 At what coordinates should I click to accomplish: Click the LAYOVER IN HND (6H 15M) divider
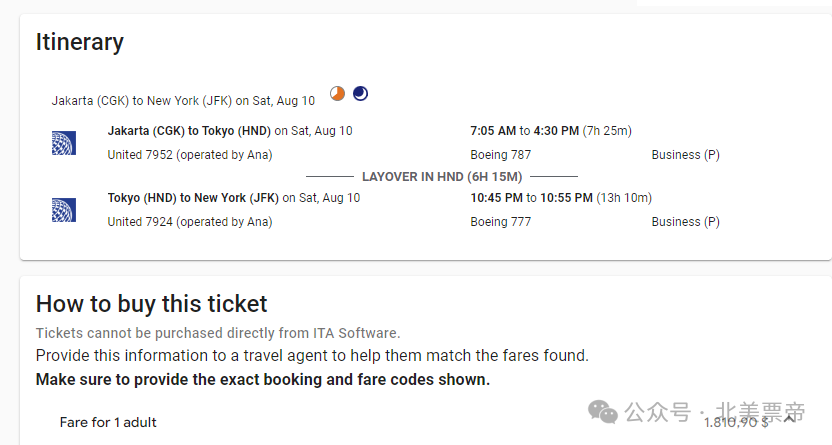click(442, 177)
